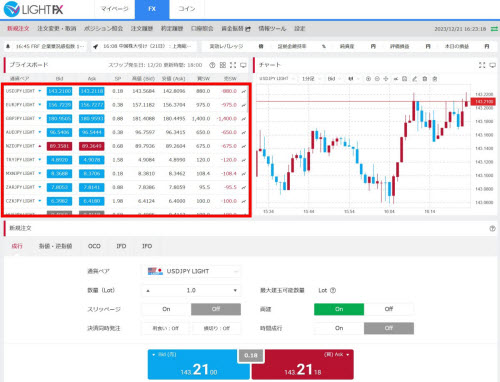Screen dimensions: 500x382
Task: Click the green sync icon beside the clock
Action: tap(494, 29)
